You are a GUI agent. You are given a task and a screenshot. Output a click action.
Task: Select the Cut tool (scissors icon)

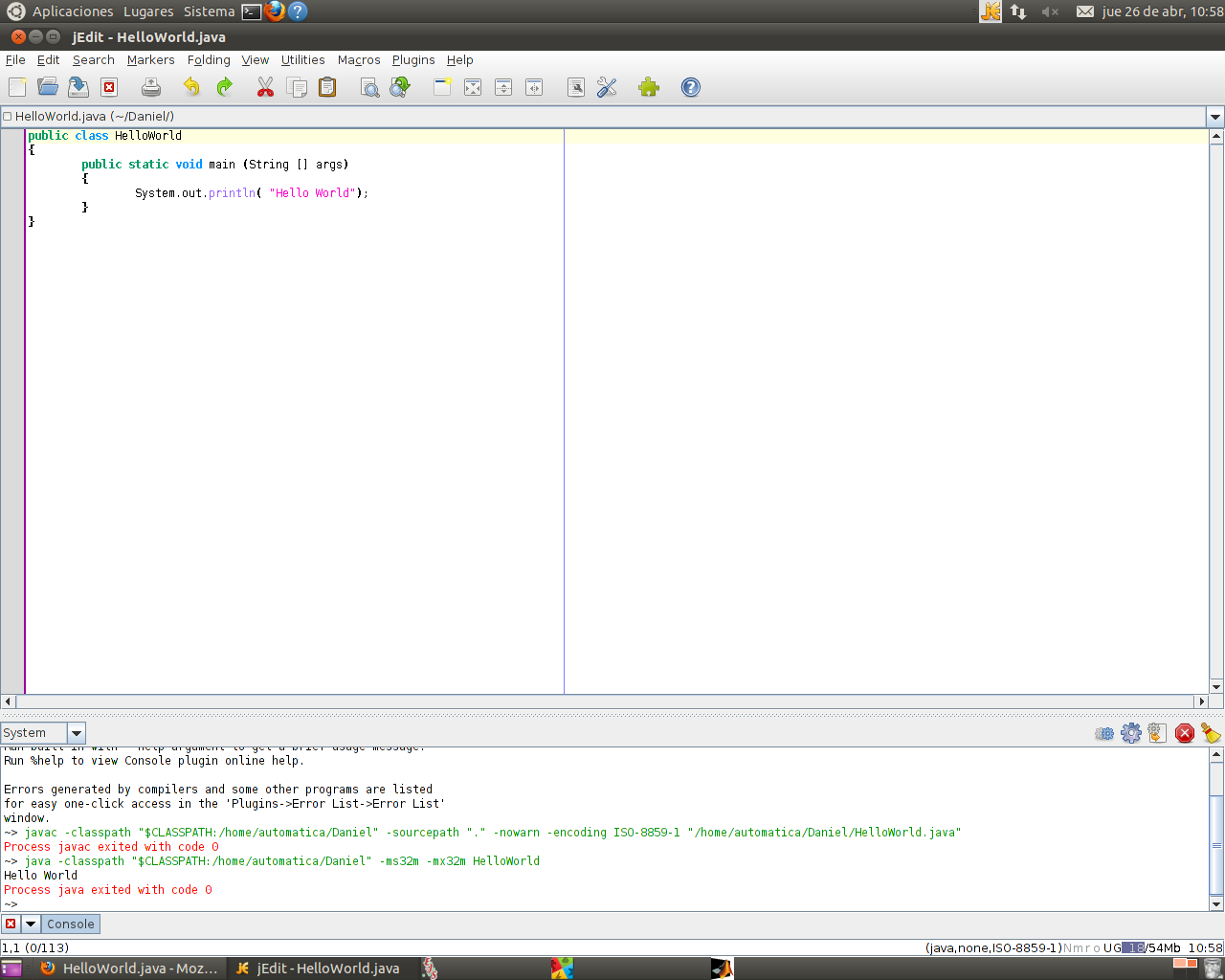pyautogui.click(x=265, y=87)
